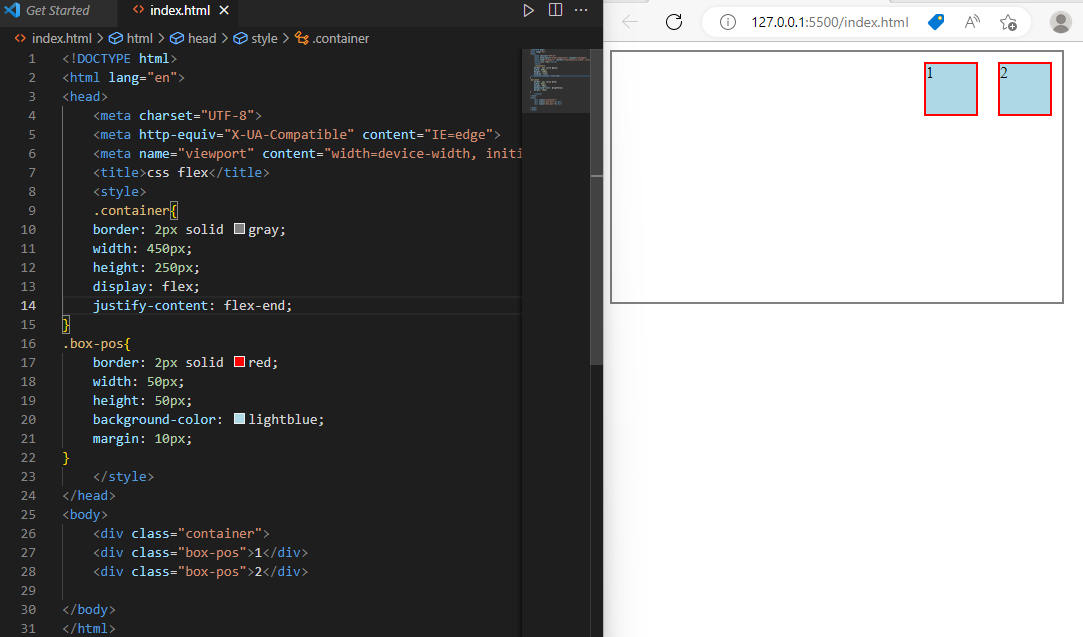1083x637 pixels.
Task: Activate the Read Aloud icon
Action: coord(972,22)
